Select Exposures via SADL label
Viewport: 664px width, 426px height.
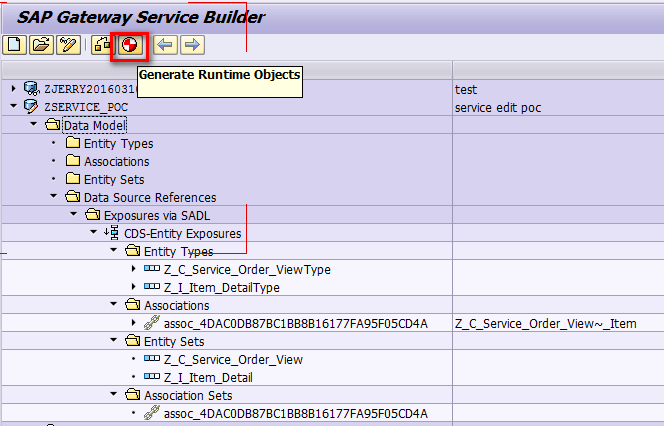(157, 216)
